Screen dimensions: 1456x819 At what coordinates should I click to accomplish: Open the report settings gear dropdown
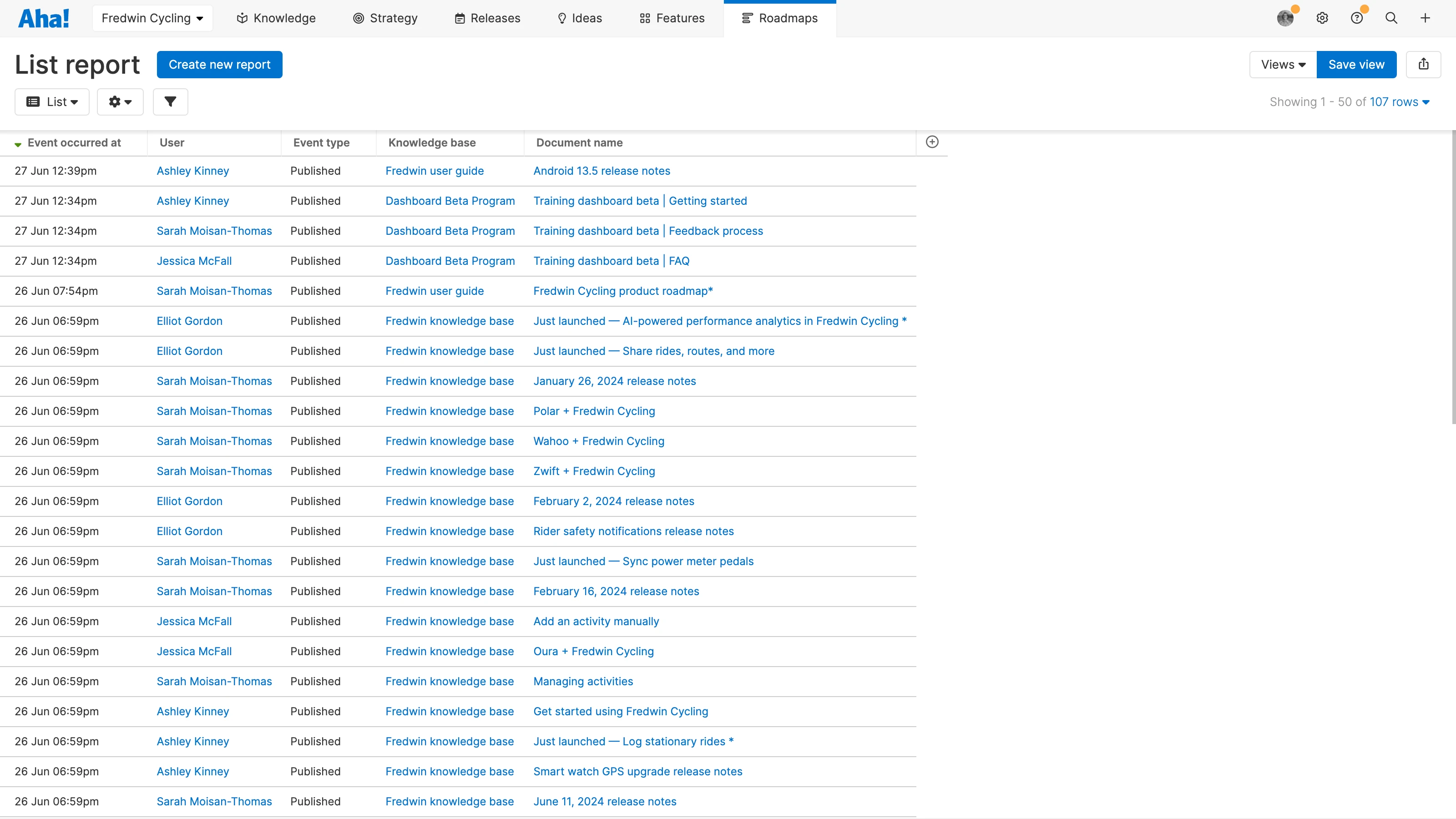(120, 102)
